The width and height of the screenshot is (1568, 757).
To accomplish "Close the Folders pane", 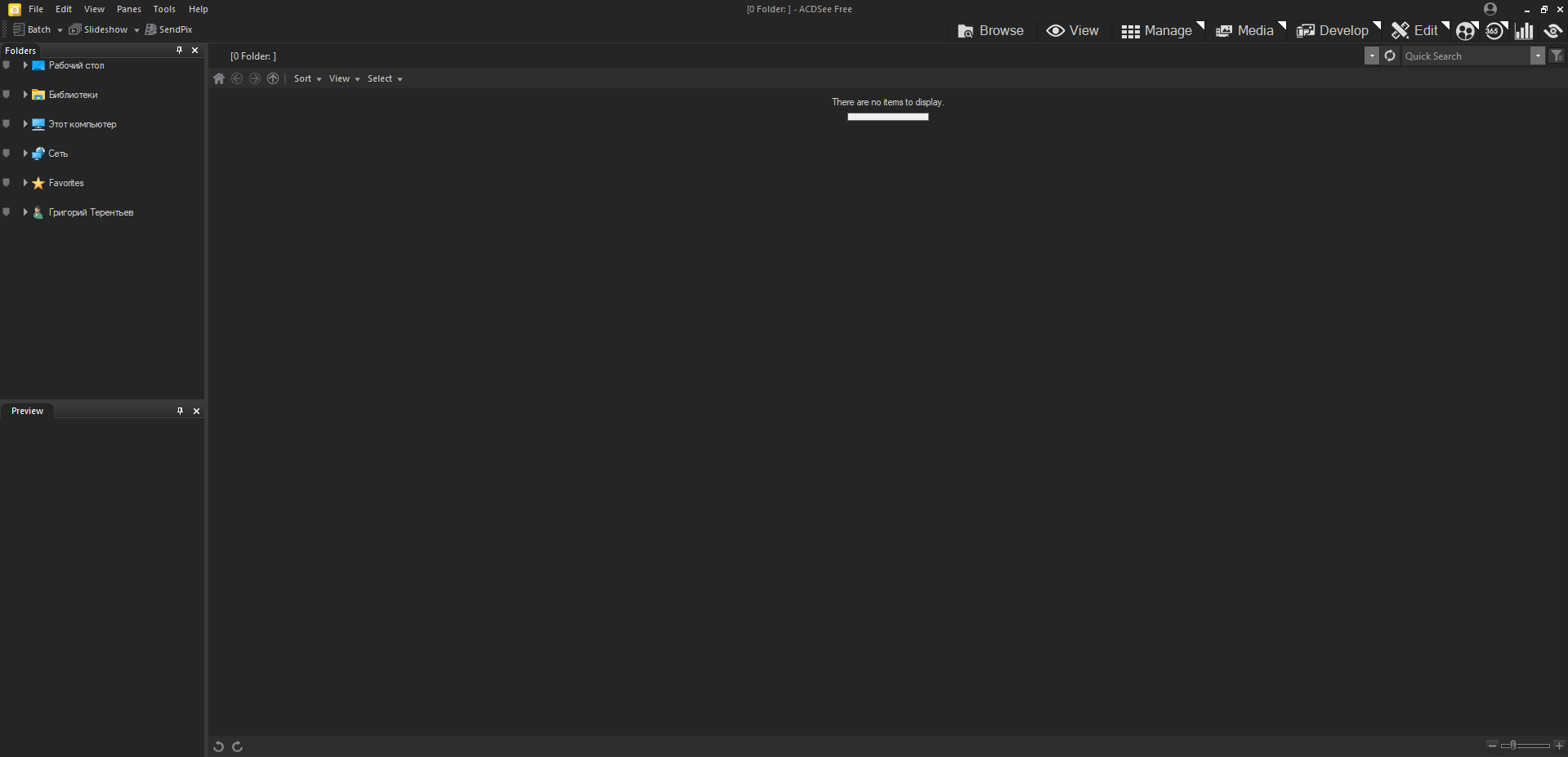I will pos(194,50).
